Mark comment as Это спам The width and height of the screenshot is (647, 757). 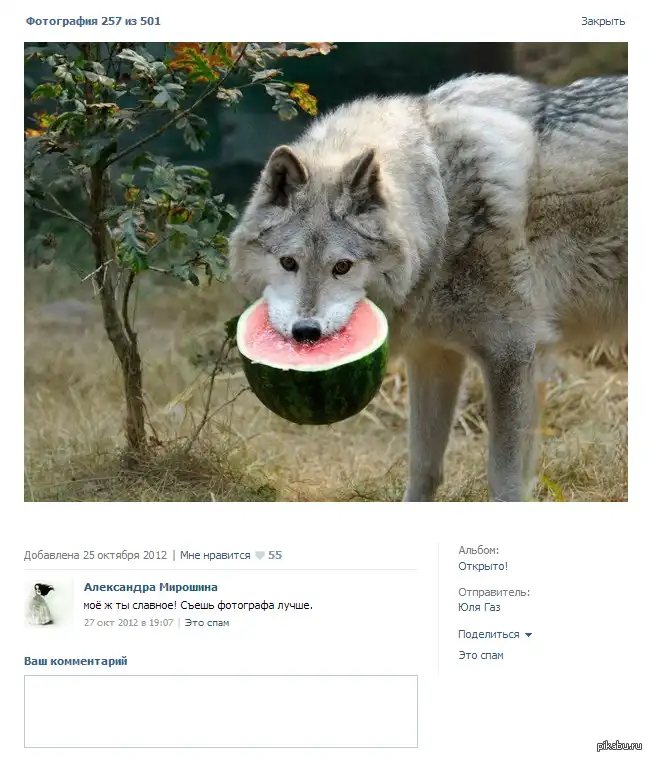[207, 623]
